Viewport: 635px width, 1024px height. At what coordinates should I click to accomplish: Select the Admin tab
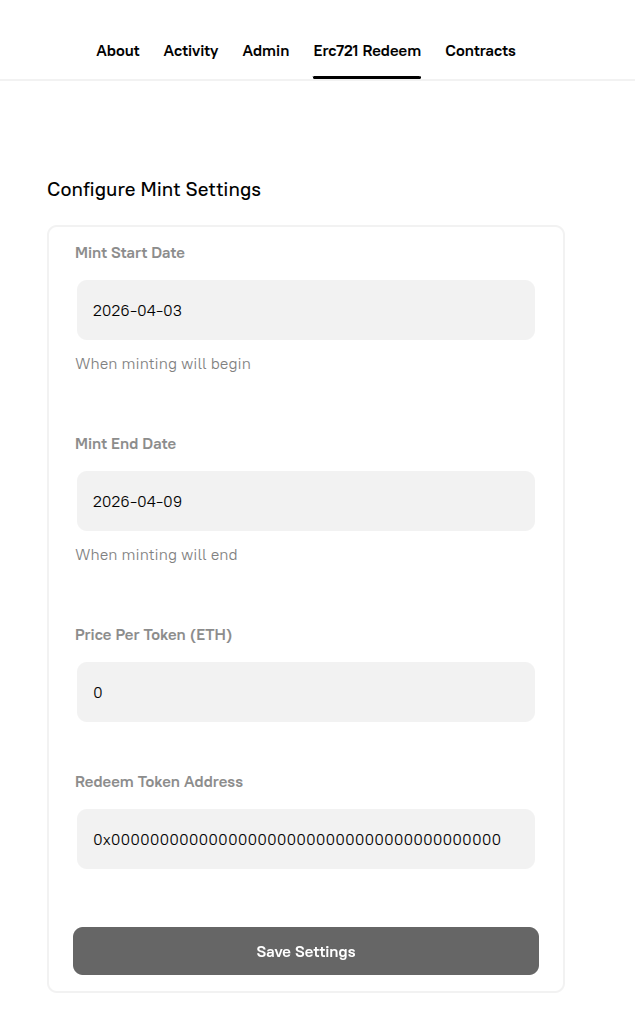click(x=265, y=51)
